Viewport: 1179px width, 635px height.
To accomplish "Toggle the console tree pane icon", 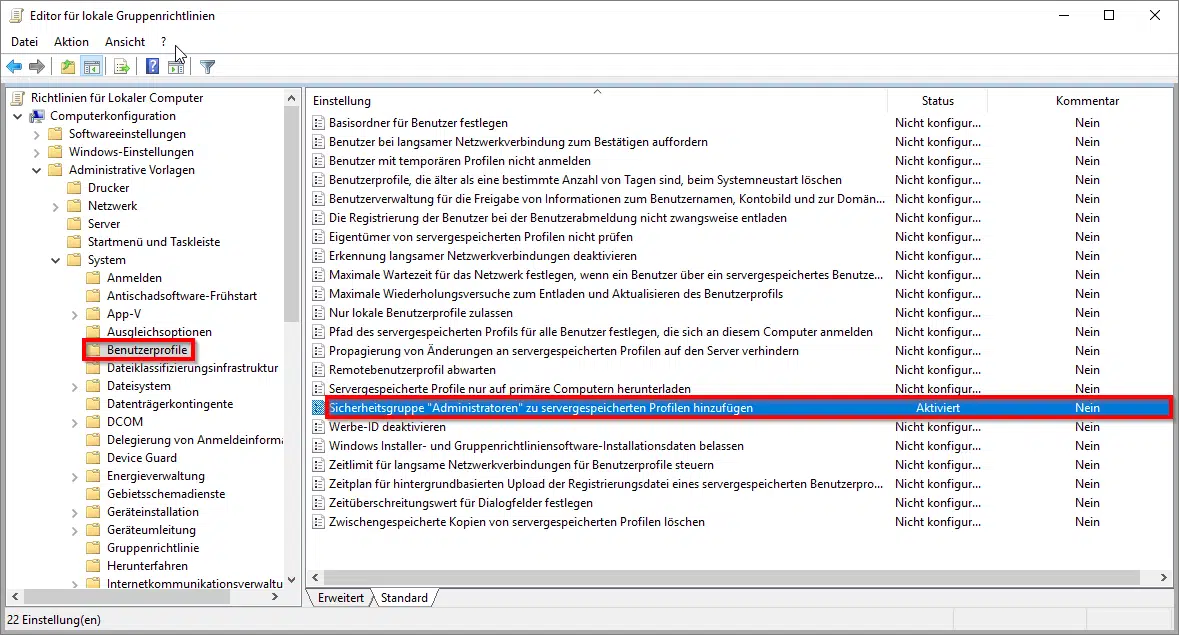I will click(x=92, y=67).
